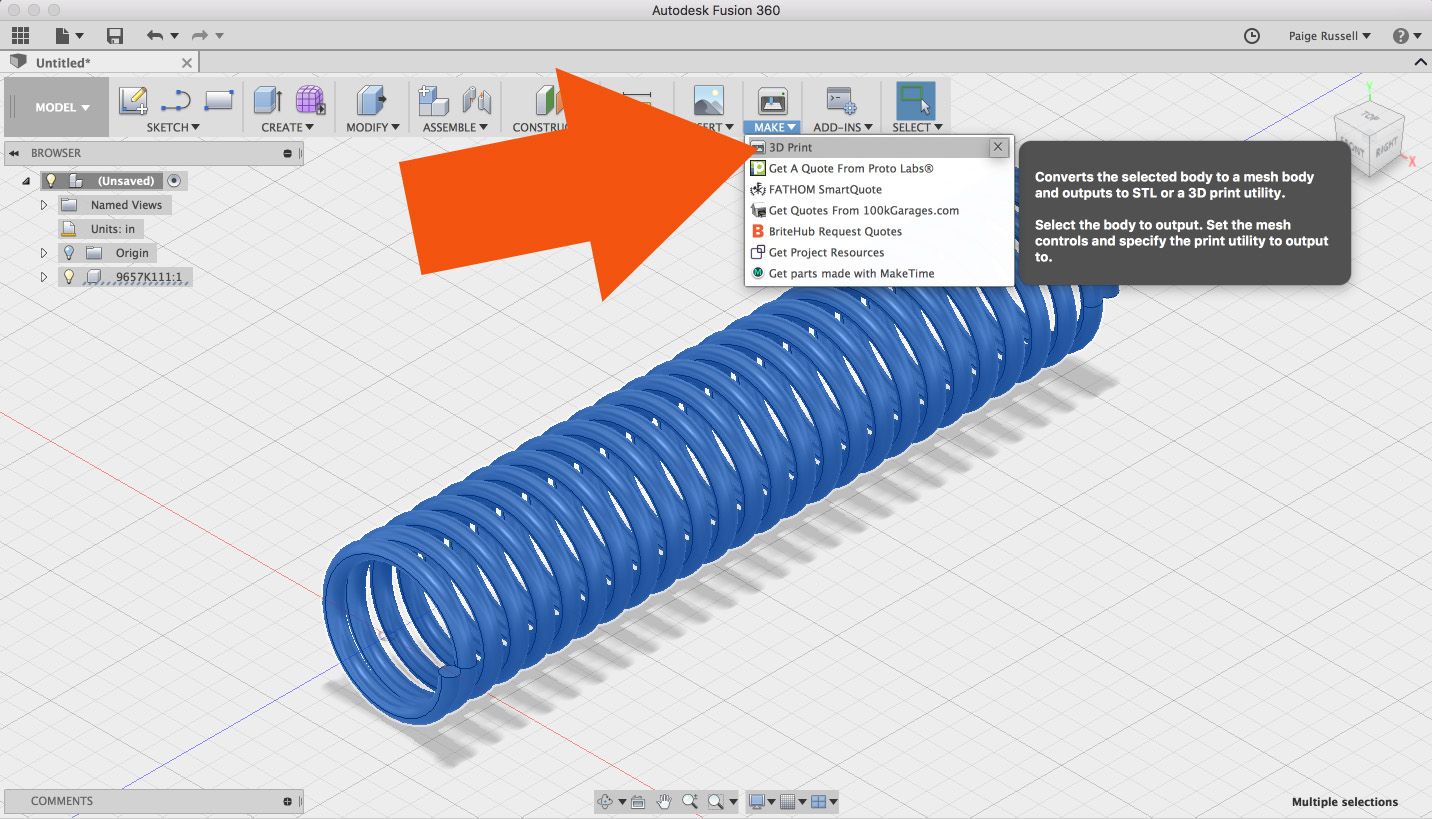The width and height of the screenshot is (1433, 819).
Task: Open the CREATE dropdown menu
Action: [x=287, y=127]
